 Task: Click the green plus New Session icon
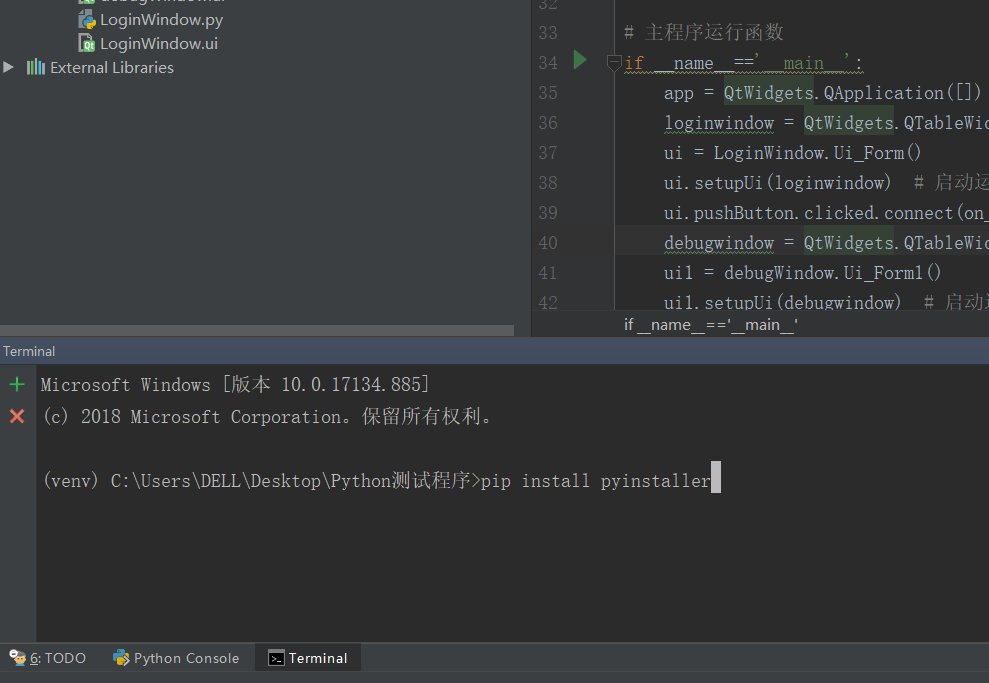tap(17, 384)
